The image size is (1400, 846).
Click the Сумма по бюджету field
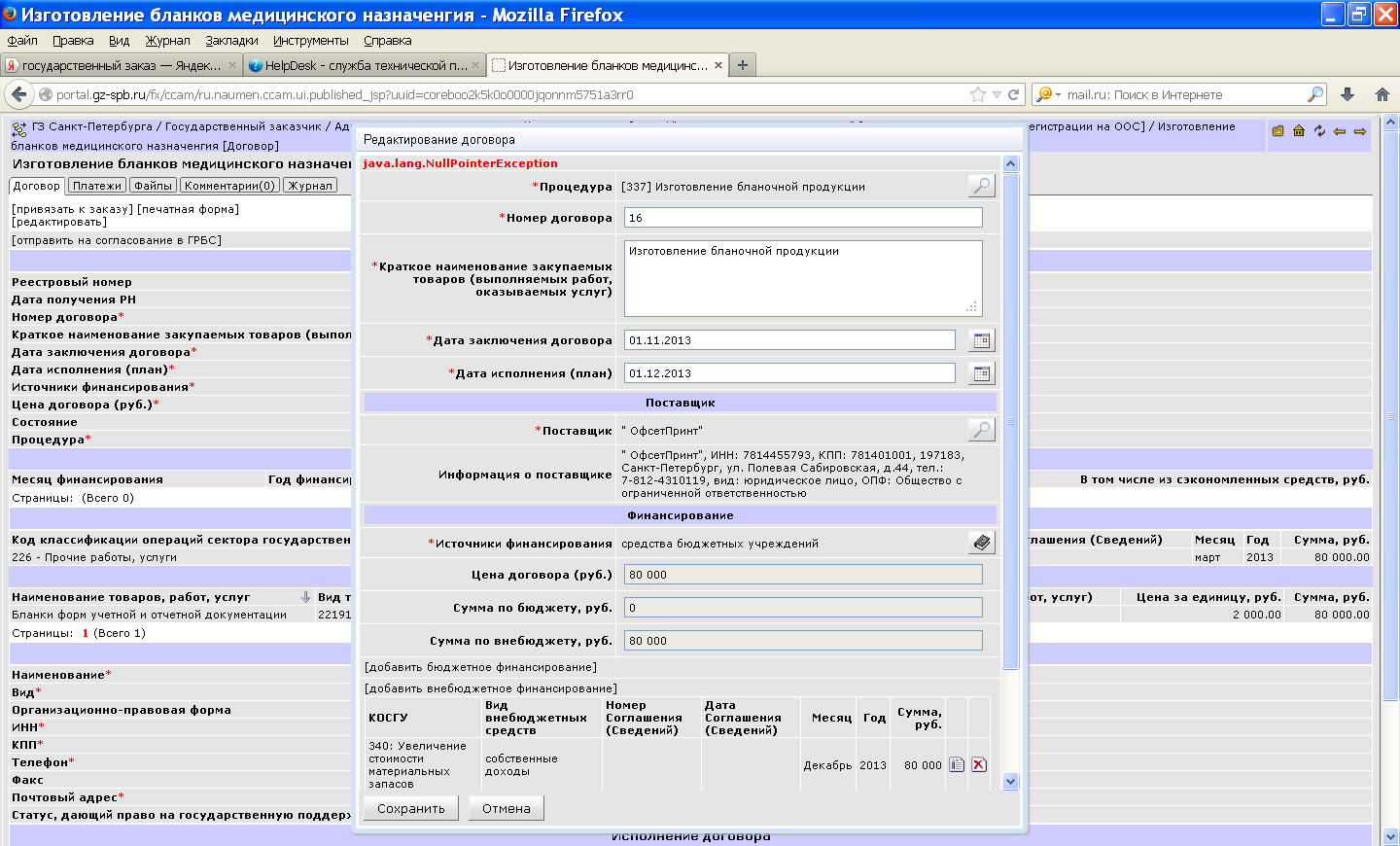[803, 608]
